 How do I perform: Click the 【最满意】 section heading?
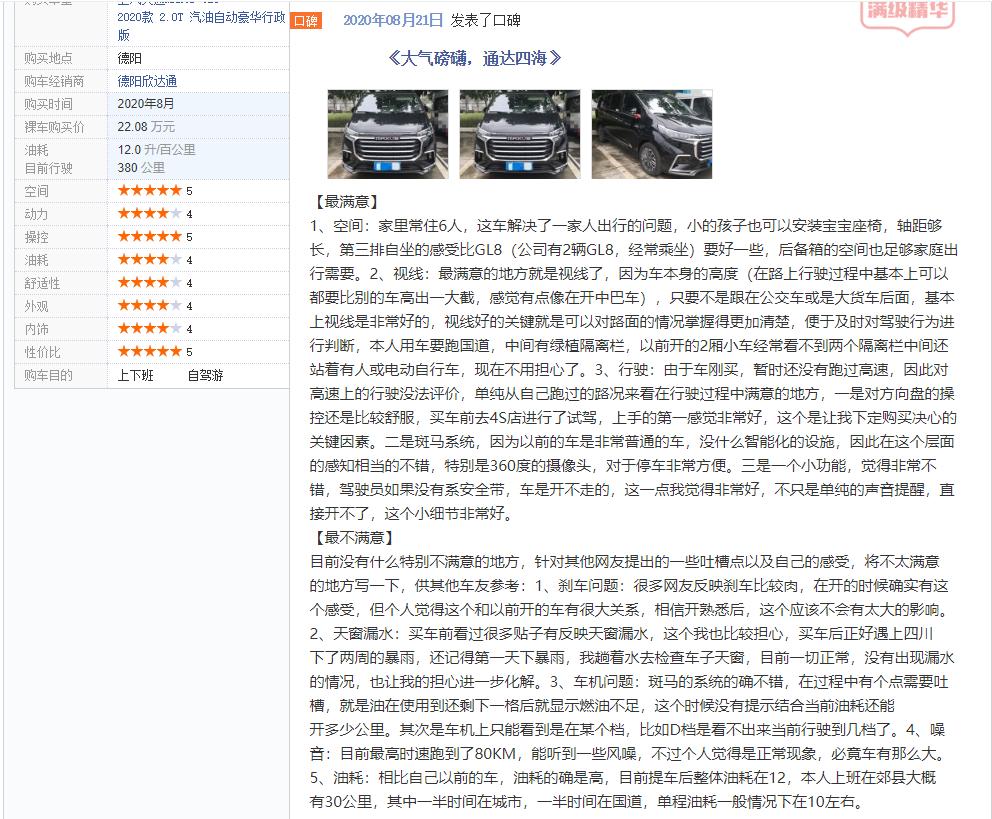[346, 202]
